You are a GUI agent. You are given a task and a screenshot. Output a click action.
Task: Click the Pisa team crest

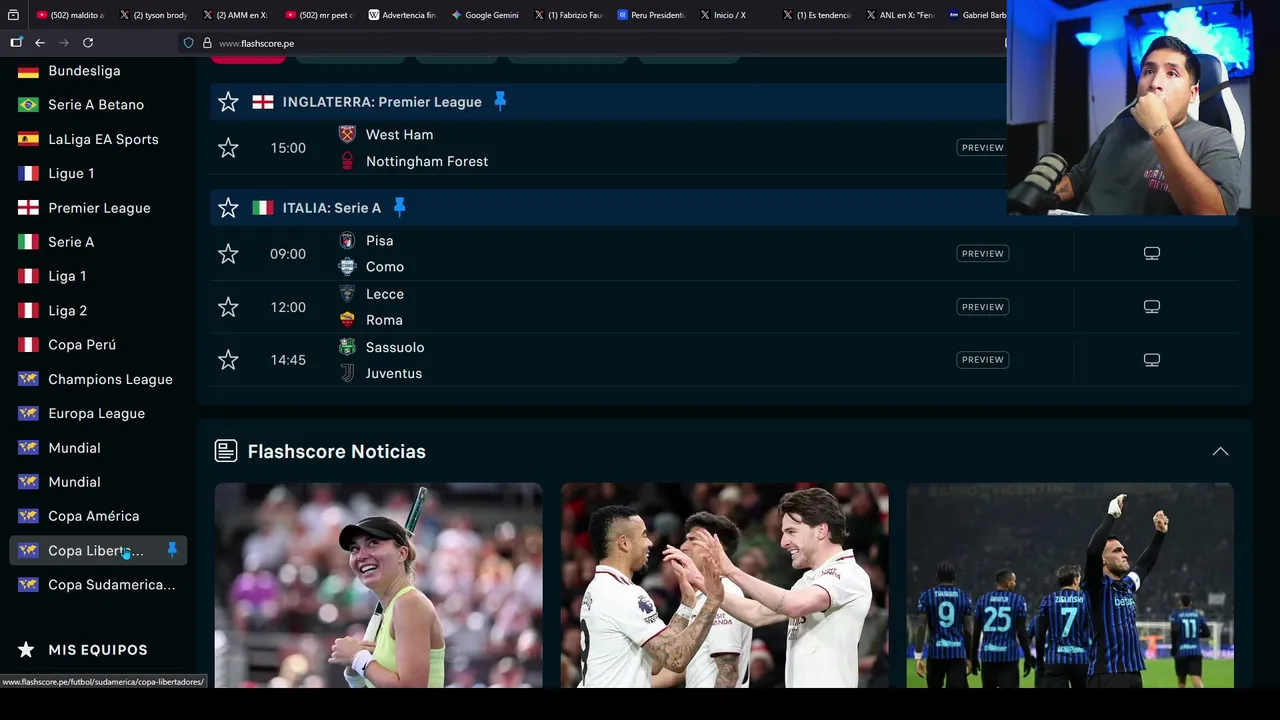(x=347, y=241)
